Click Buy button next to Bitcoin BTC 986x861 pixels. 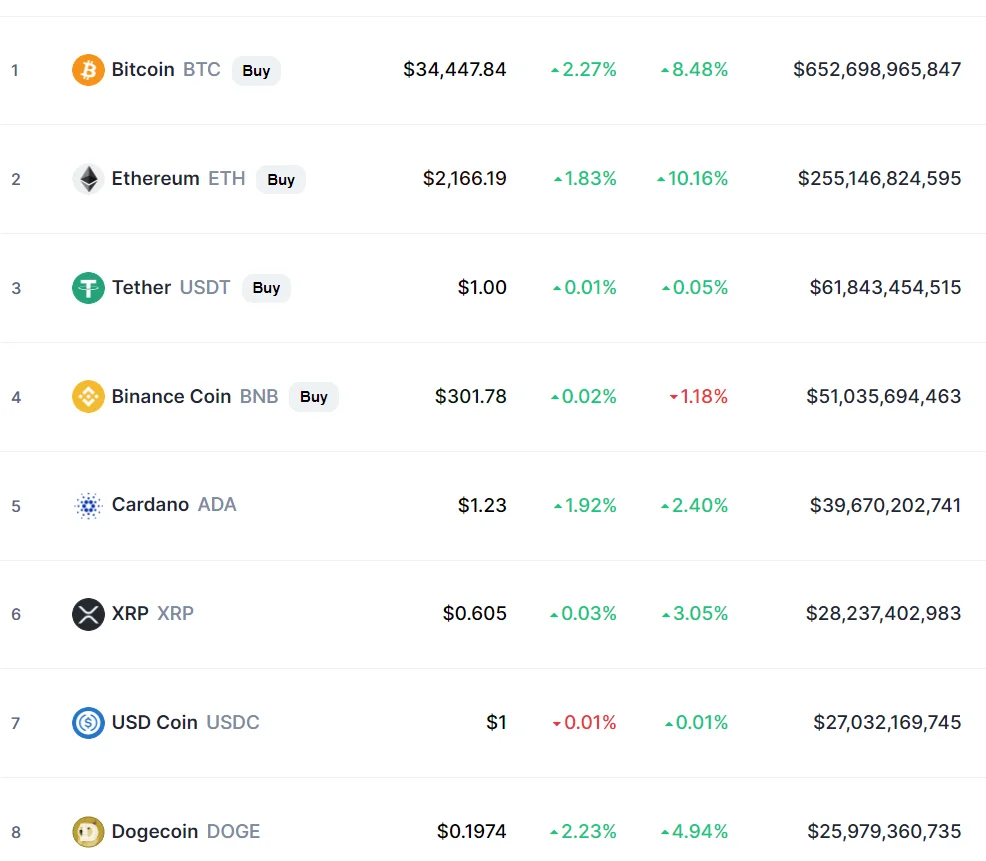(256, 70)
